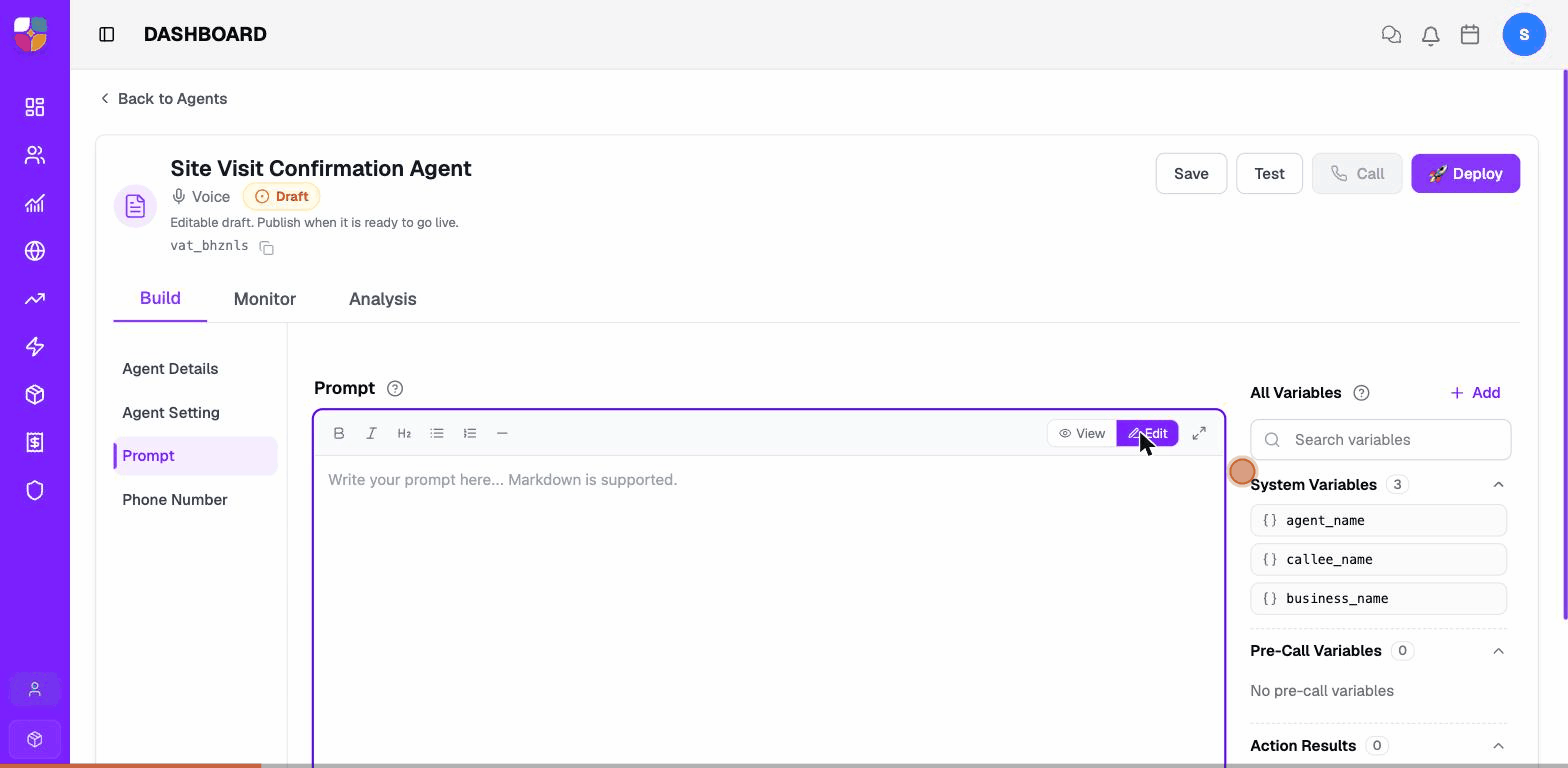
Task: Insert a numbered list in prompt
Action: (470, 433)
